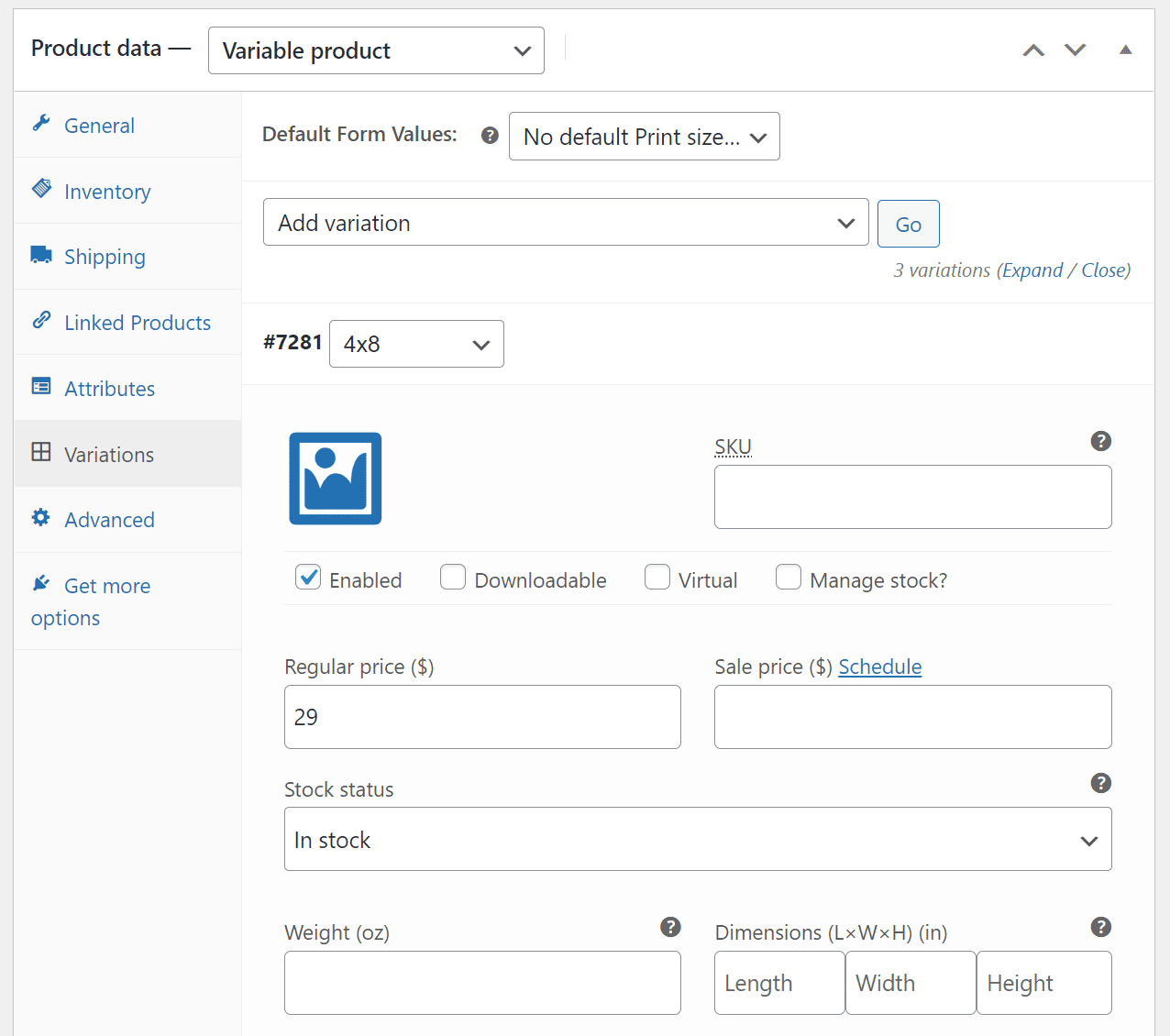Click the #7281 variation ID
This screenshot has width=1170, height=1036.
(x=292, y=342)
